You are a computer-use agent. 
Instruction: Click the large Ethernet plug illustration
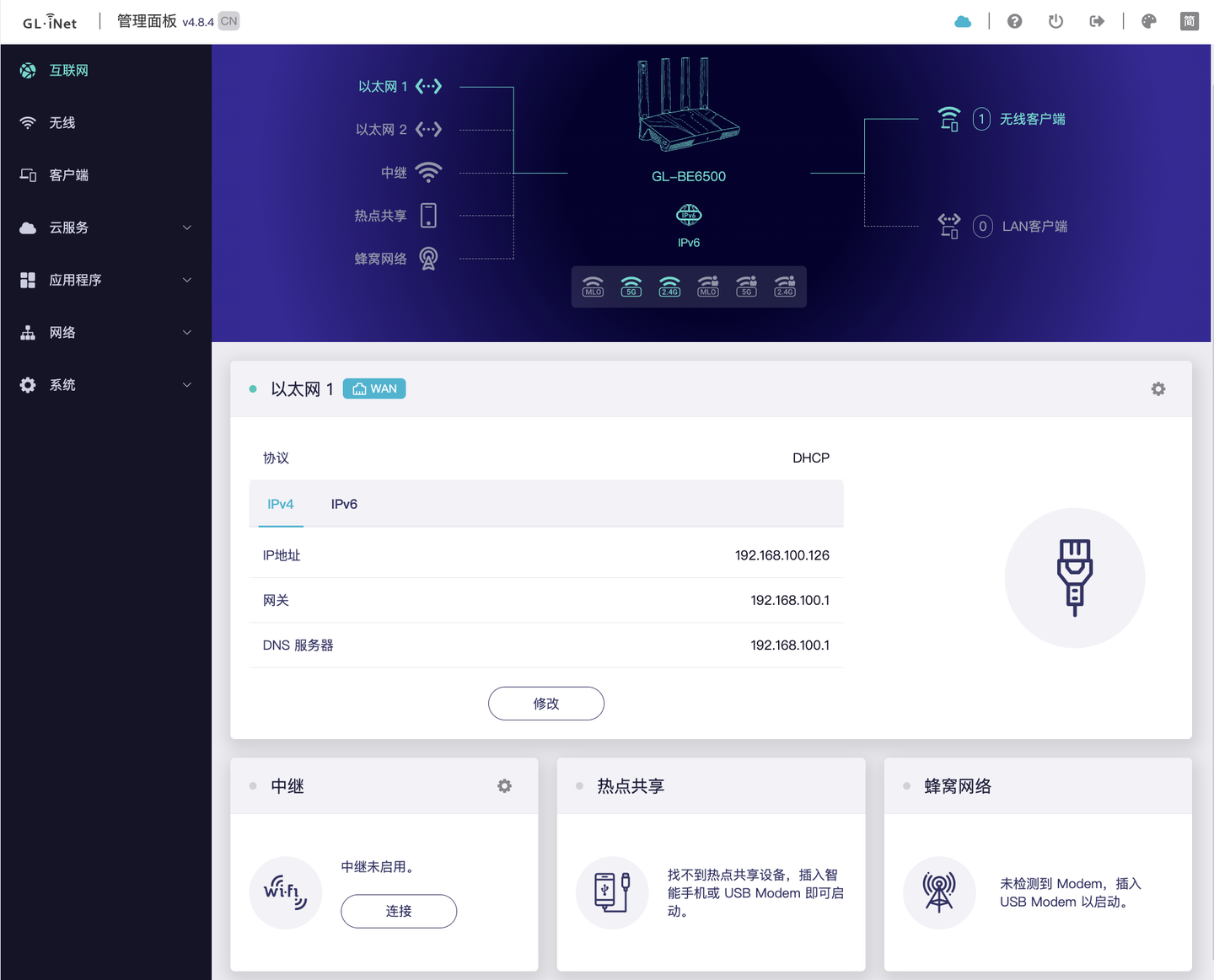[1075, 578]
